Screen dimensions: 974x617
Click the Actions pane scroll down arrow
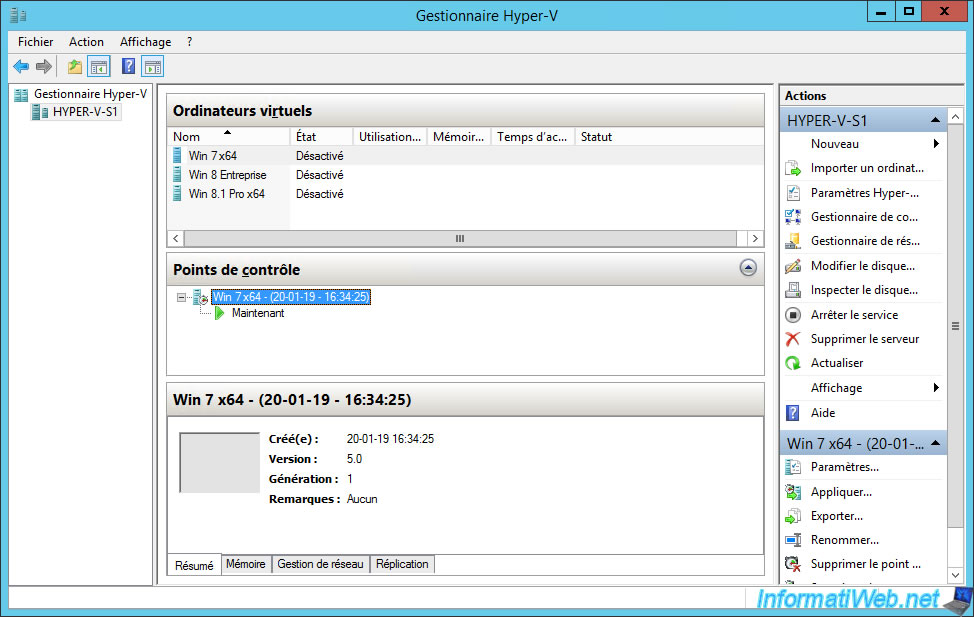point(955,575)
